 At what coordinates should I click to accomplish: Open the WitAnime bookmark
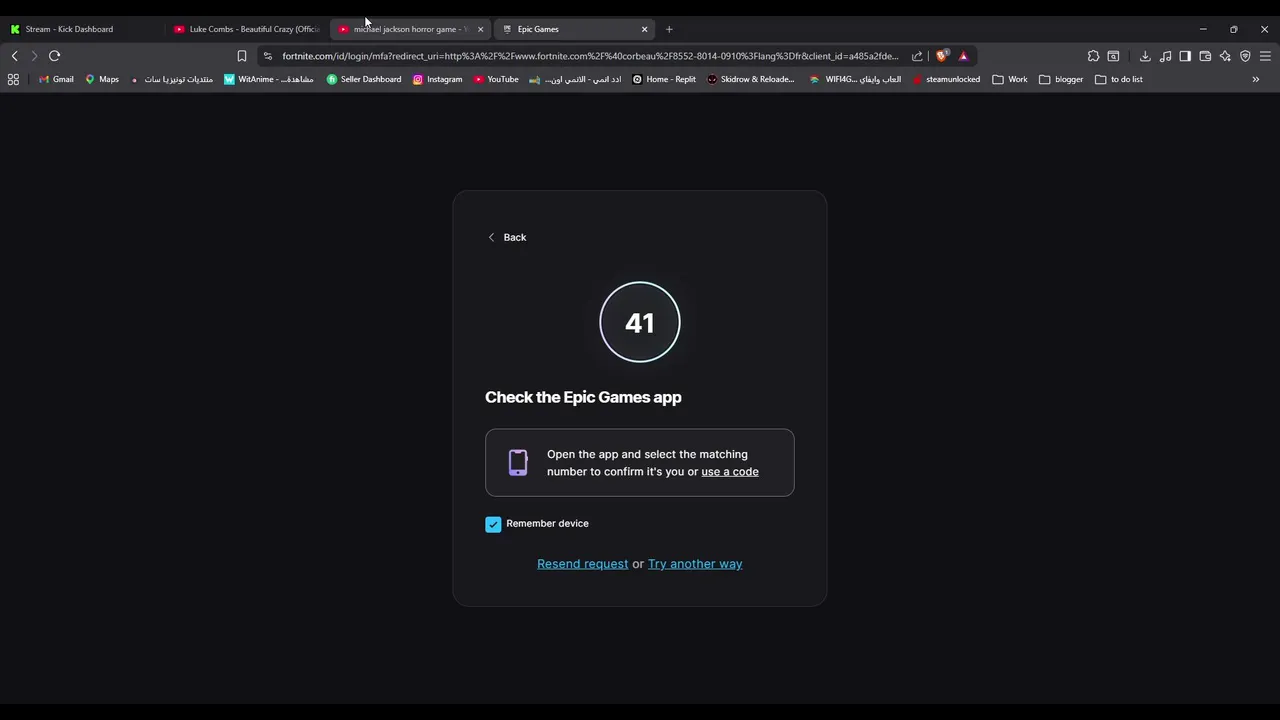tap(269, 79)
